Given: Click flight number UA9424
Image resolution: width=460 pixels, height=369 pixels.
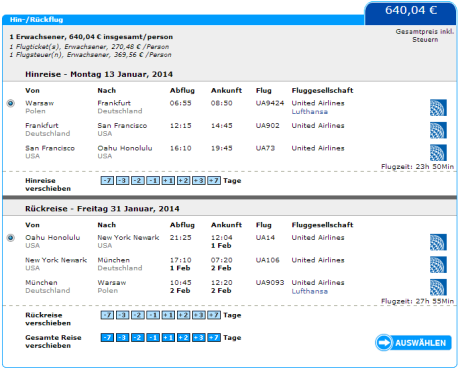Looking at the screenshot, I should (270, 103).
